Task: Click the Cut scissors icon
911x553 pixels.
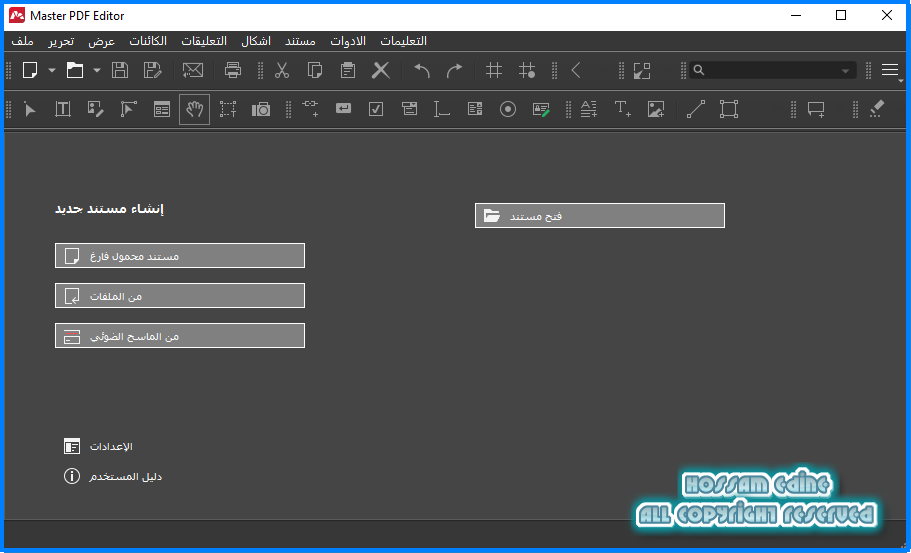Action: pyautogui.click(x=282, y=70)
